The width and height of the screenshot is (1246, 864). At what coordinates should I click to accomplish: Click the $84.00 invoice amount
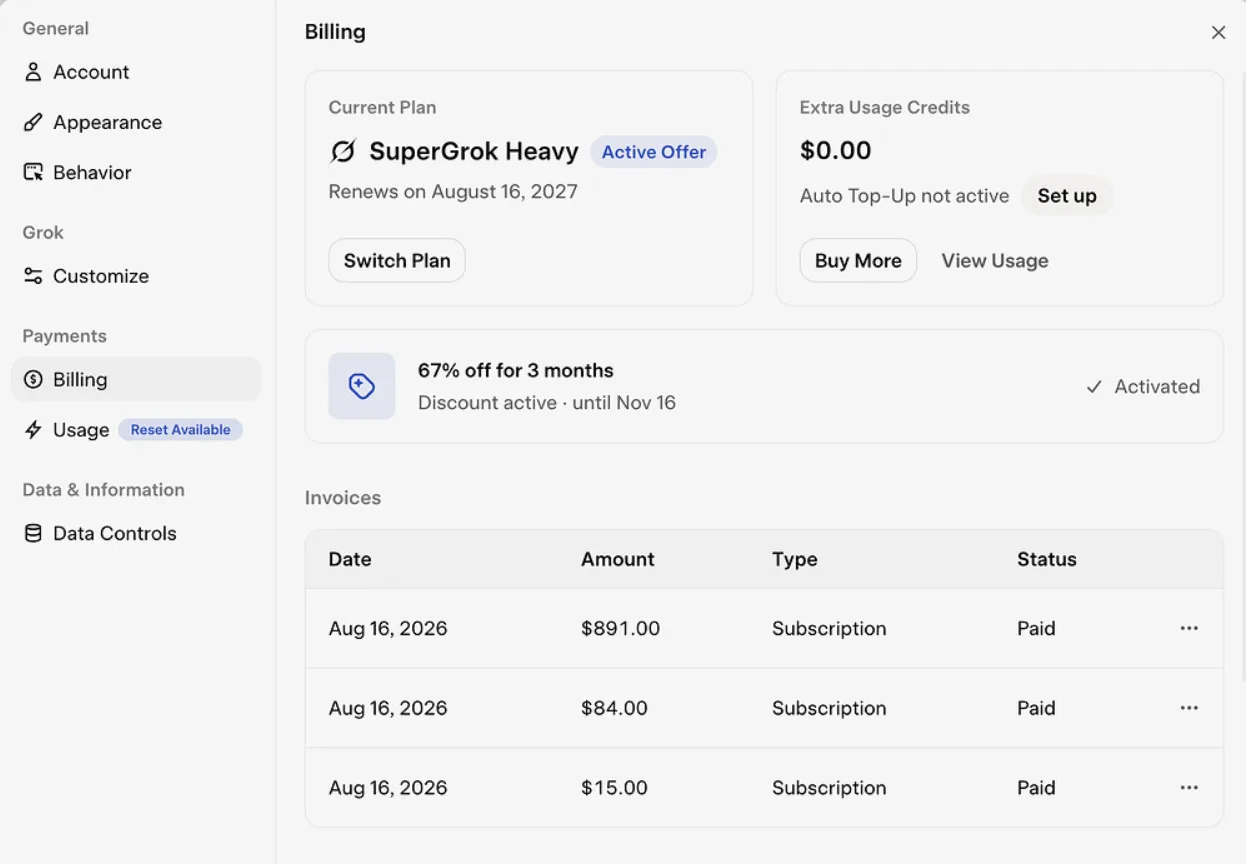614,708
